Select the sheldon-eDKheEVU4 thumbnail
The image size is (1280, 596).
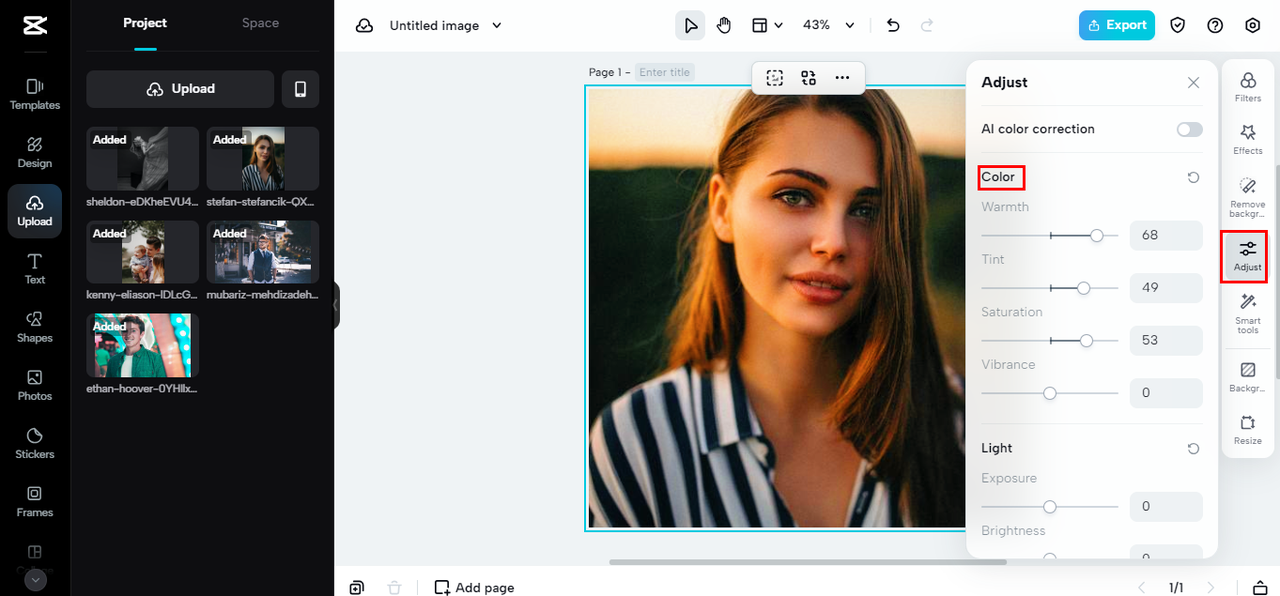[x=143, y=158]
